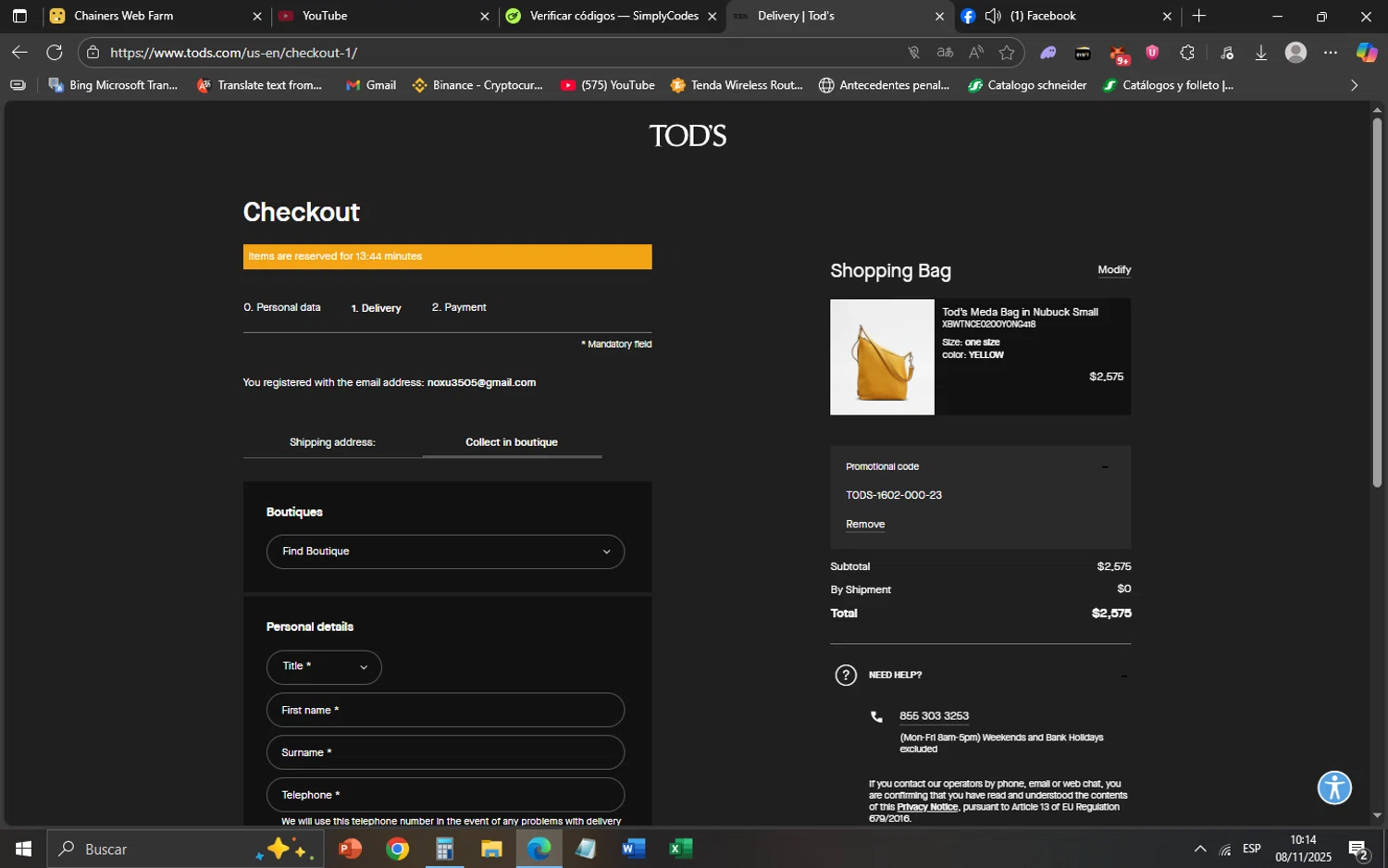The width and height of the screenshot is (1388, 868).
Task: Show hidden system tray icons chevron
Action: click(x=1200, y=849)
